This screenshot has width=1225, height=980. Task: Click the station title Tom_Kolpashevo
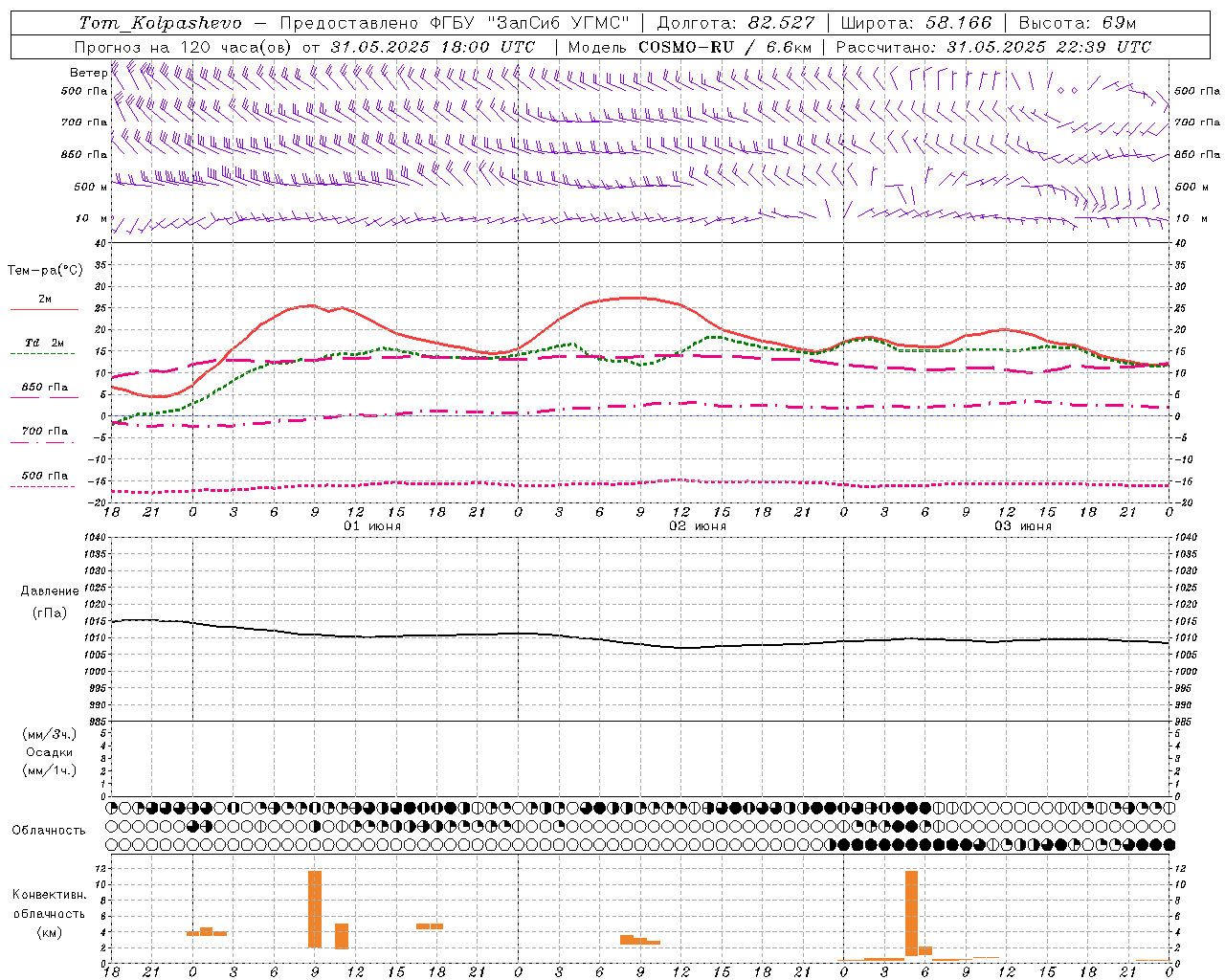[160, 23]
